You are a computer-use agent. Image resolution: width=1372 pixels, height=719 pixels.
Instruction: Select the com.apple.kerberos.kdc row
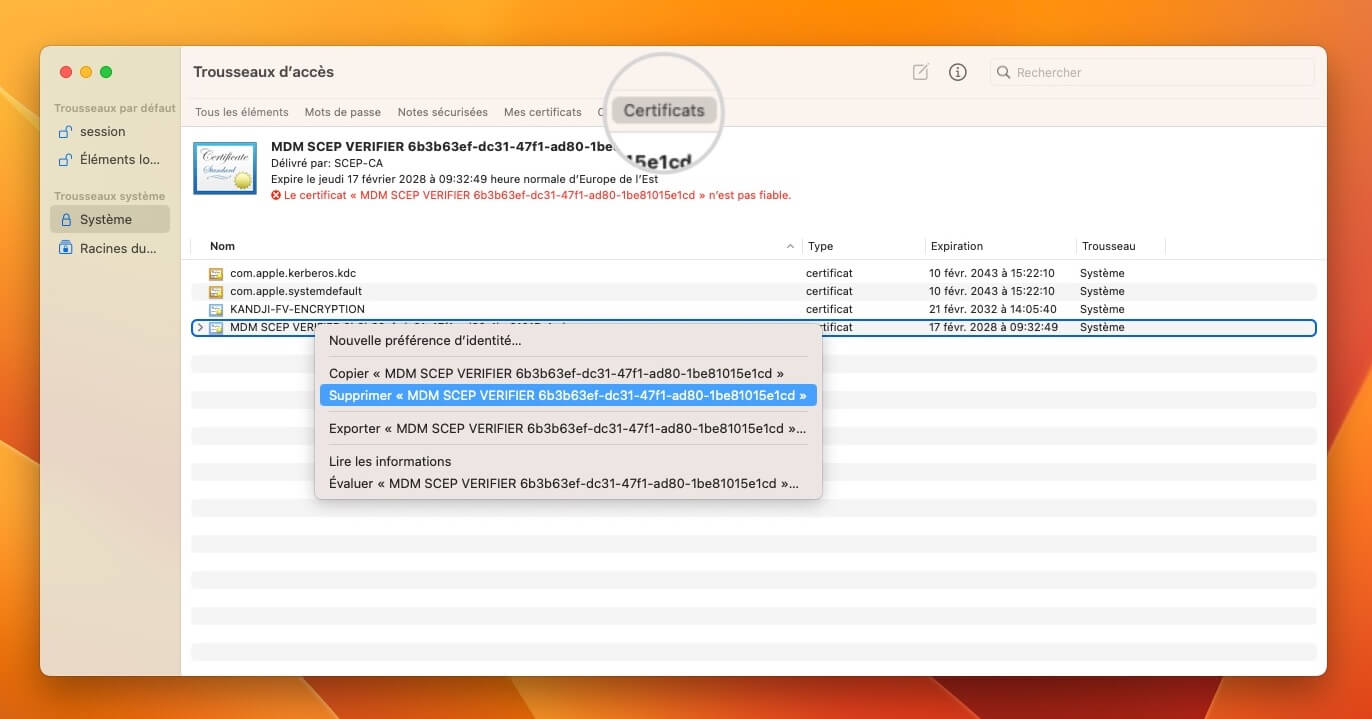tap(754, 273)
